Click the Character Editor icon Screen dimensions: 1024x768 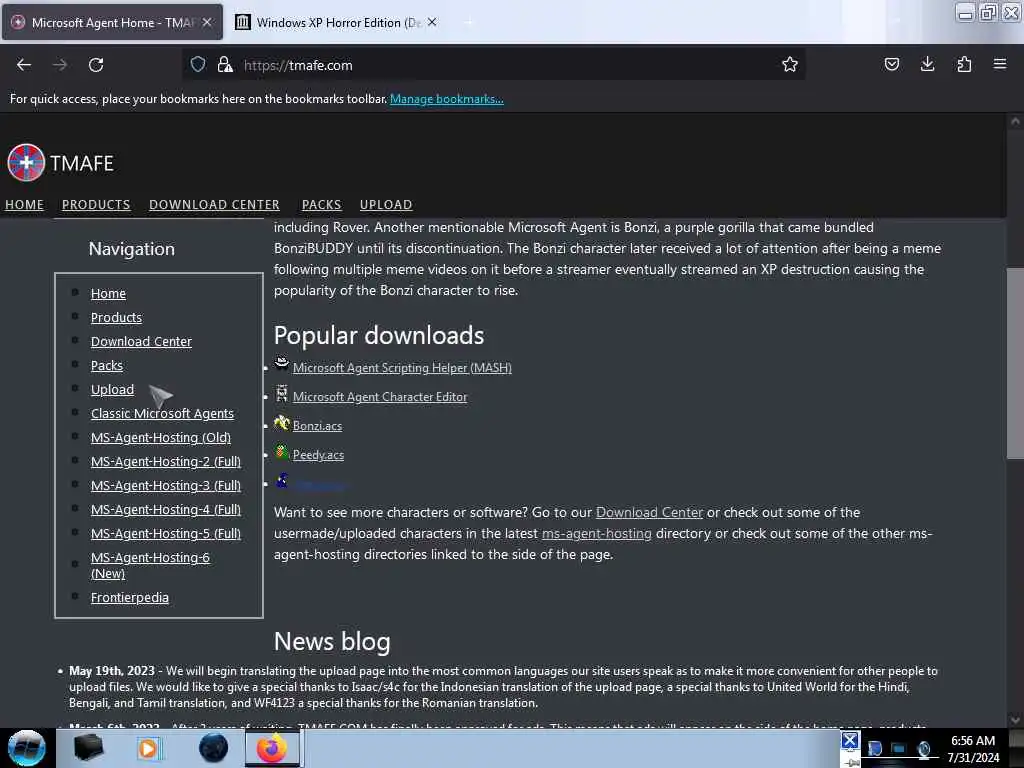point(281,393)
